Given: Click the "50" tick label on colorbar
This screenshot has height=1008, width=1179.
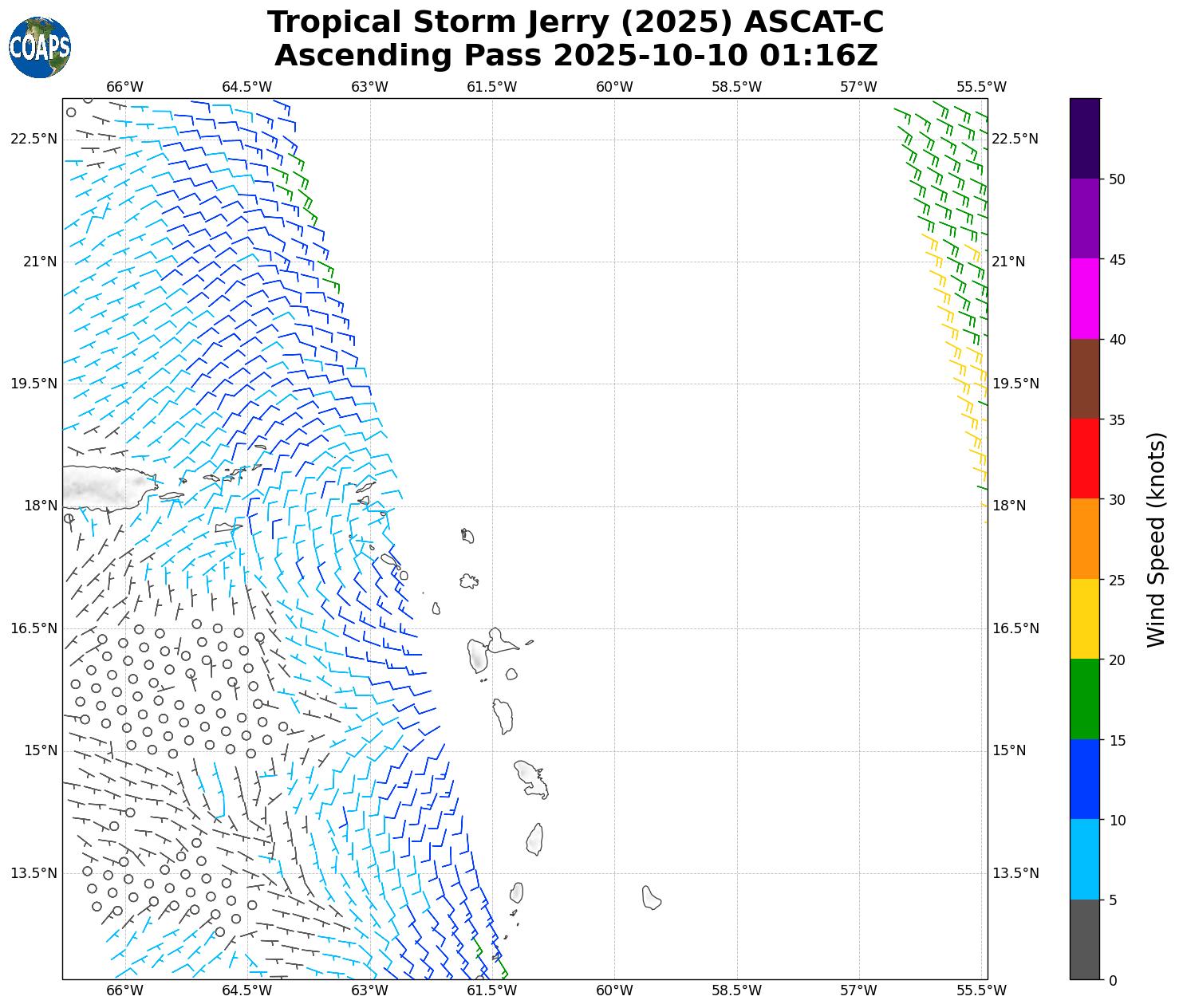Looking at the screenshot, I should pyautogui.click(x=1117, y=179).
